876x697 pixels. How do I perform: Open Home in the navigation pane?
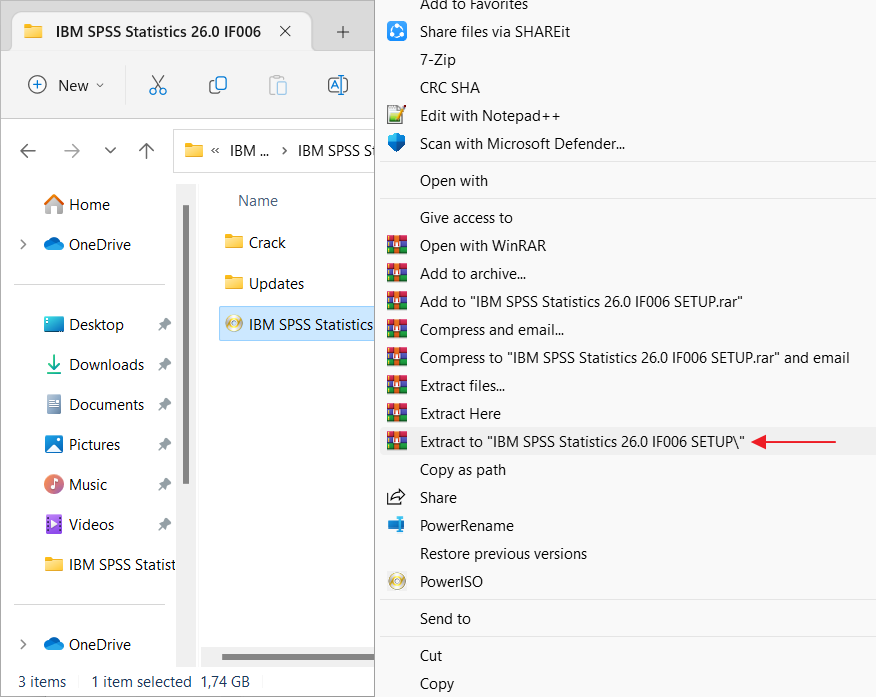pos(77,204)
